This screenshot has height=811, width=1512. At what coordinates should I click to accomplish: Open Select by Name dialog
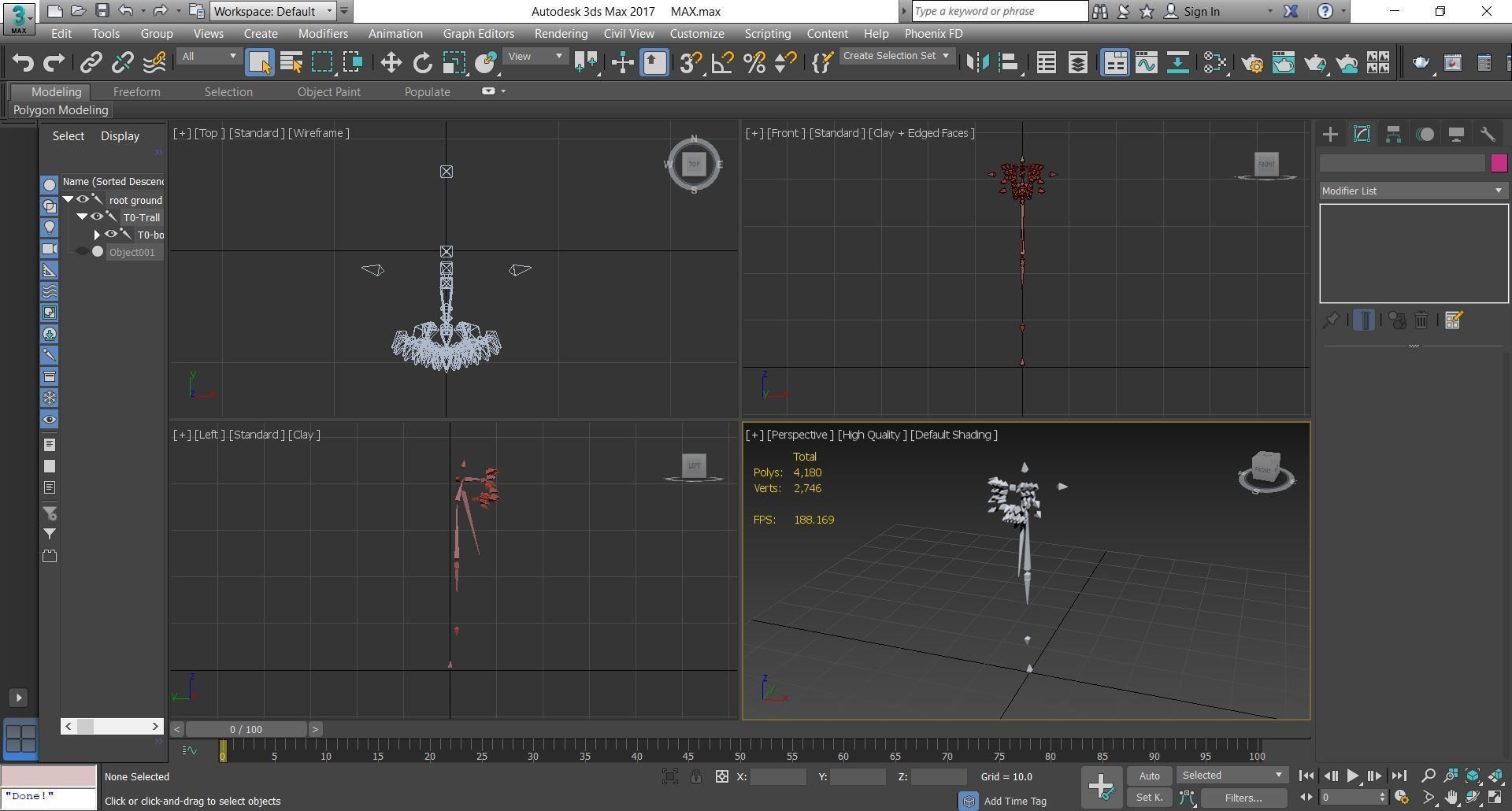[x=291, y=63]
